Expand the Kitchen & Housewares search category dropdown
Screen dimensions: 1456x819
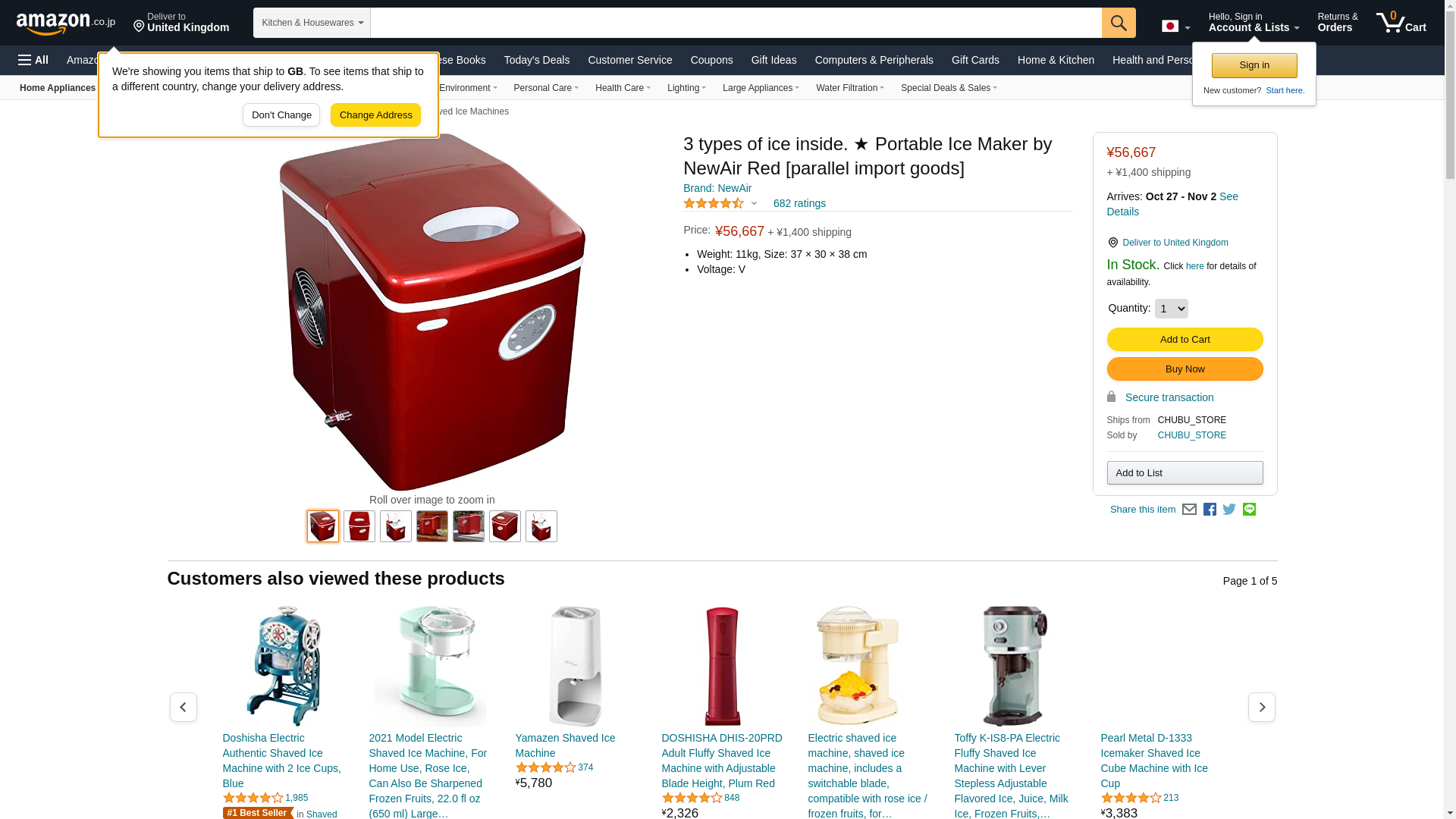tap(312, 23)
